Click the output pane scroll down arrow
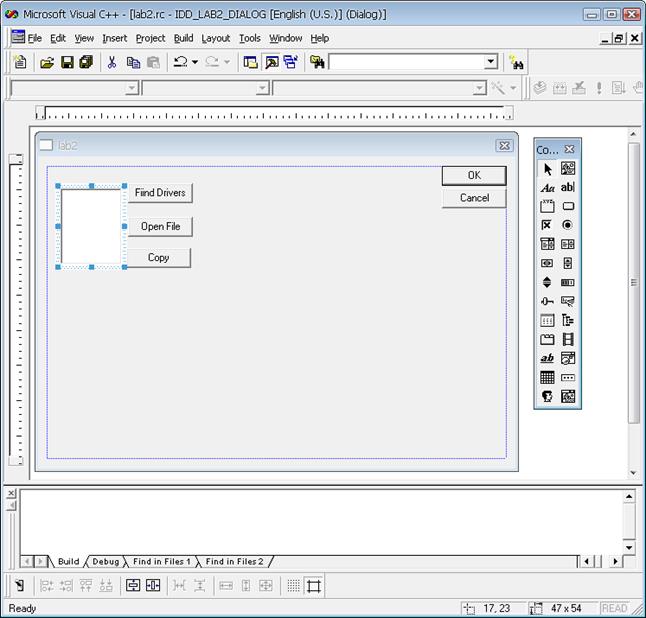Viewport: 646px width, 618px height. tap(629, 548)
